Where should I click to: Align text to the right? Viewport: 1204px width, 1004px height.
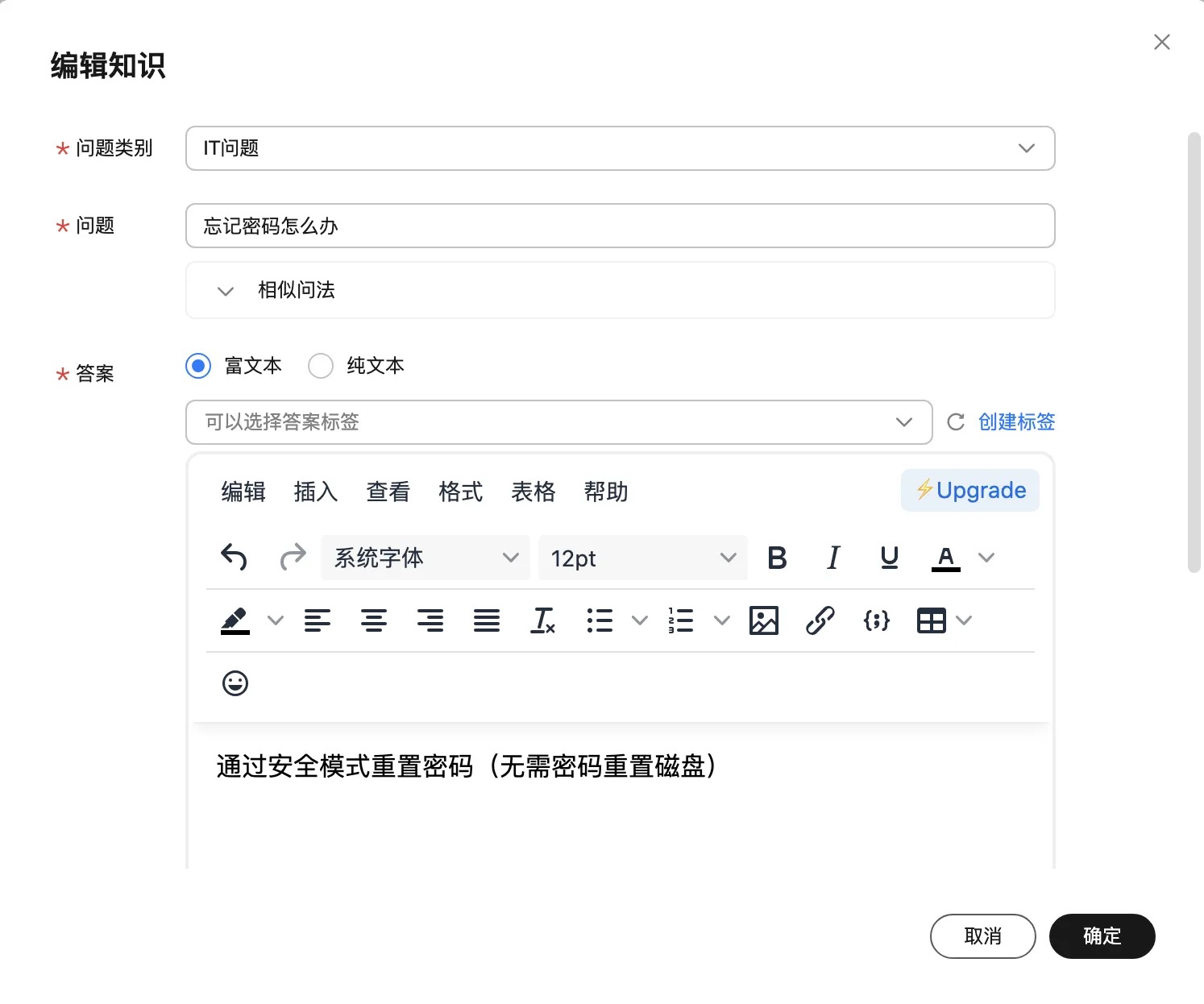[x=430, y=620]
